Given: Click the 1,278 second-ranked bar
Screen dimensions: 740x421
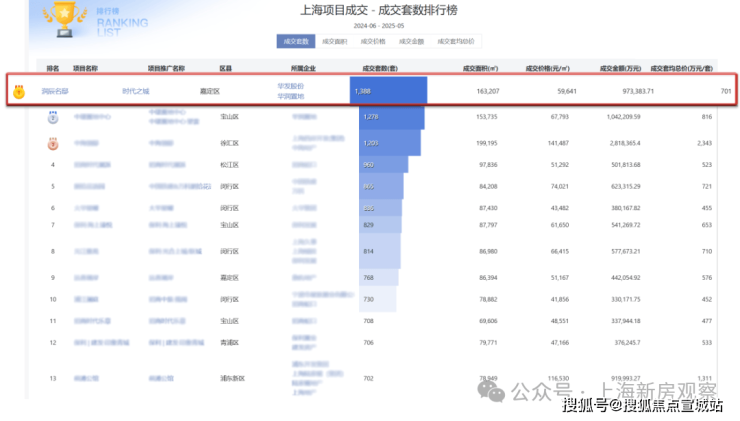Looking at the screenshot, I should coord(391,117).
